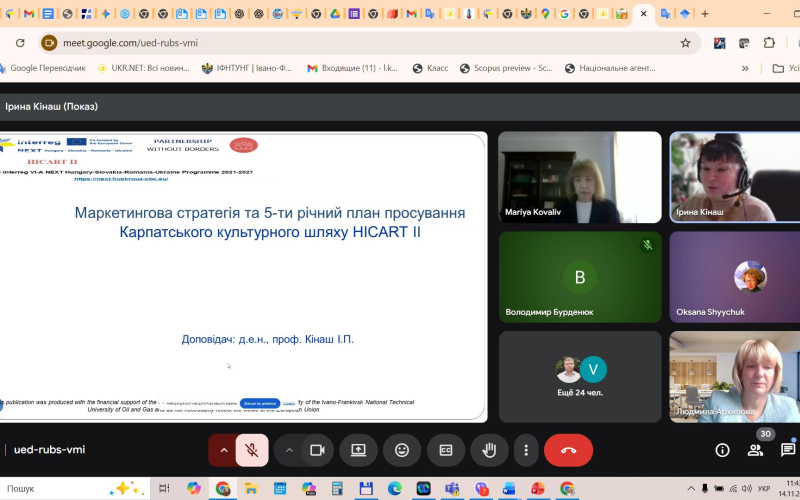The image size is (800, 500).
Task: Click the present screen icon
Action: [x=358, y=450]
